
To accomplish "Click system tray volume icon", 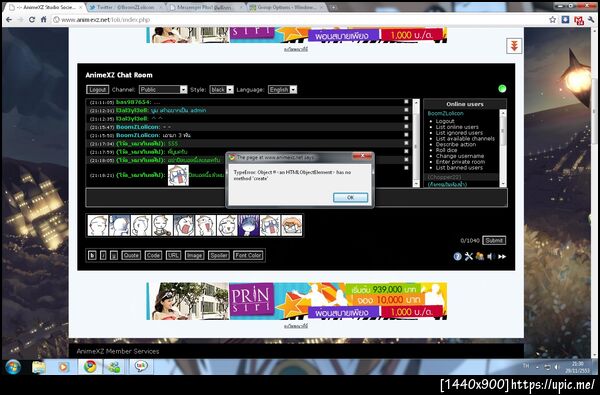I will 557,367.
